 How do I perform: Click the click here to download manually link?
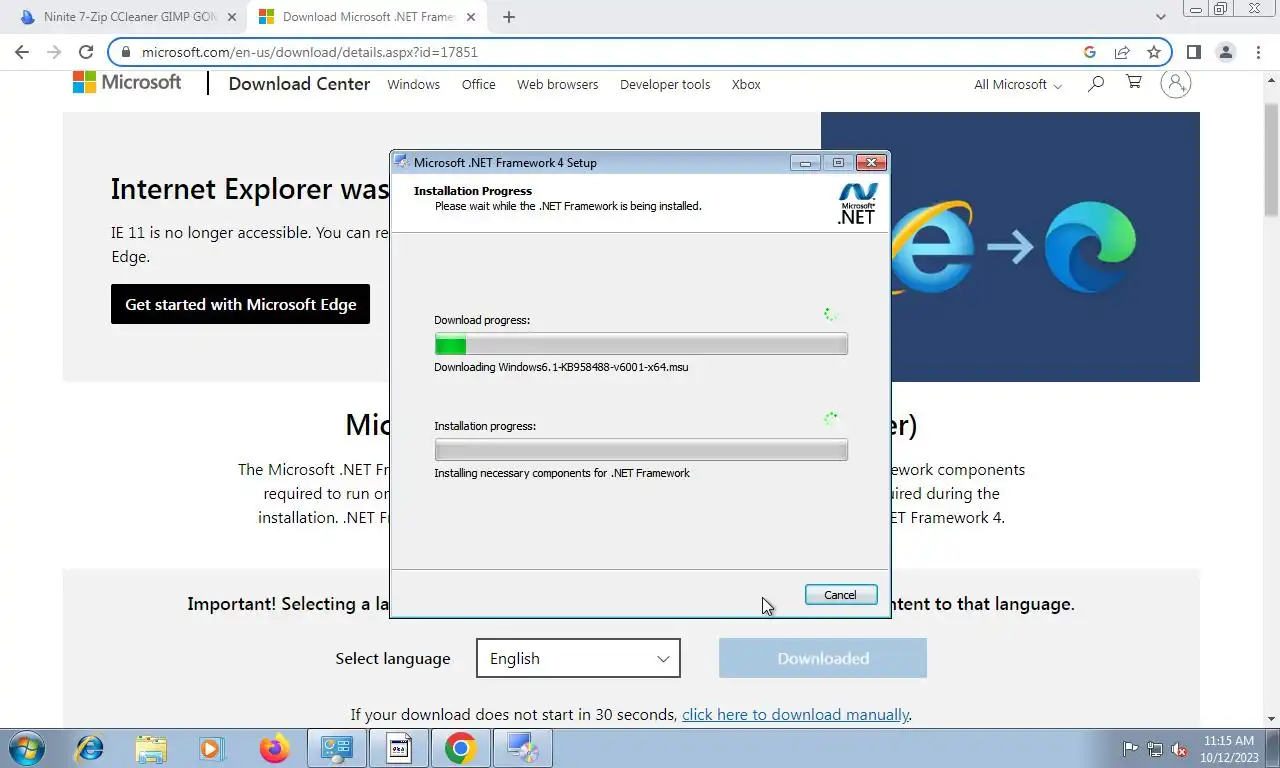pyautogui.click(x=795, y=715)
